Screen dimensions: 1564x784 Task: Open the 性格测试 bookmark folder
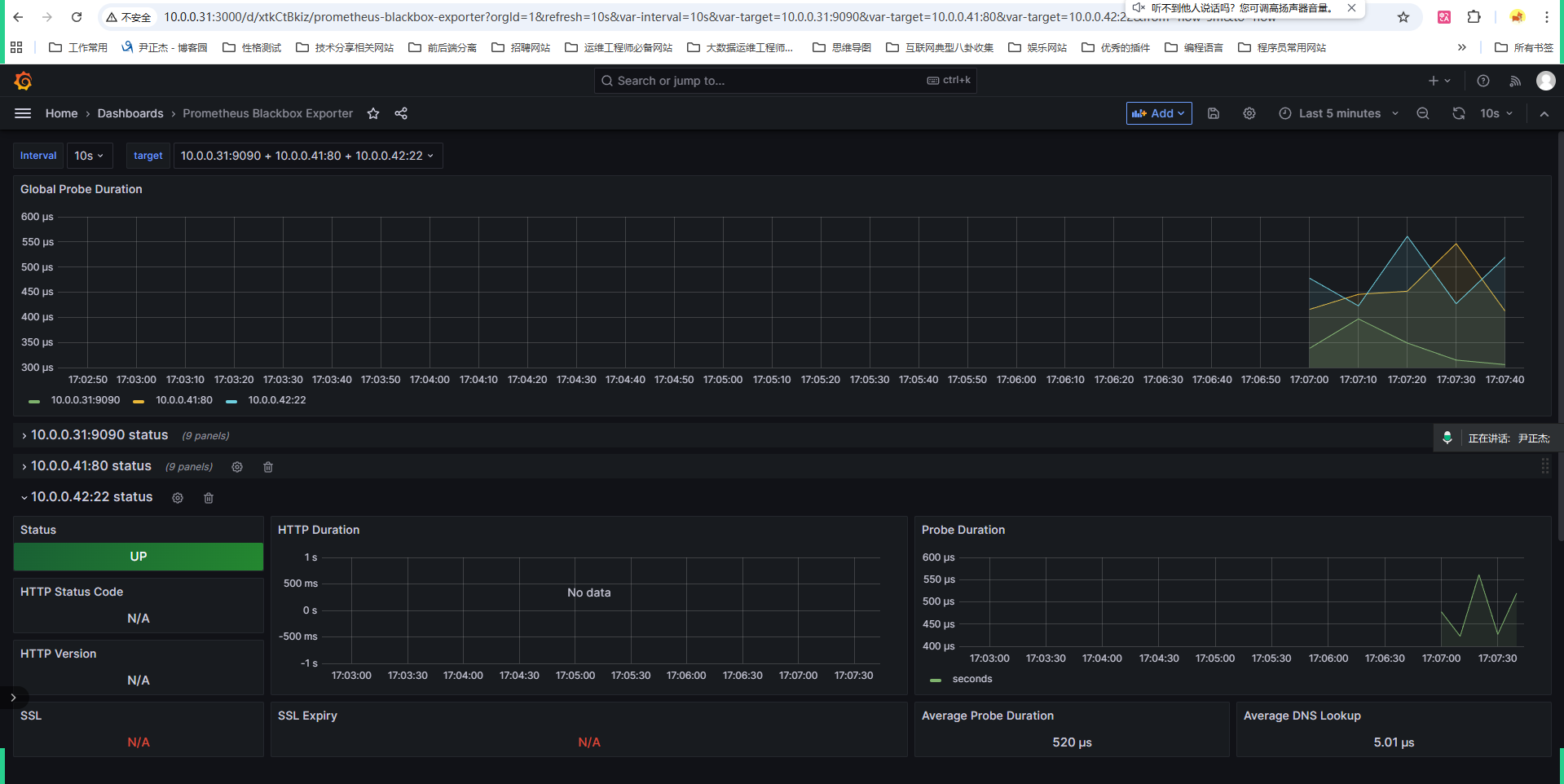point(252,47)
